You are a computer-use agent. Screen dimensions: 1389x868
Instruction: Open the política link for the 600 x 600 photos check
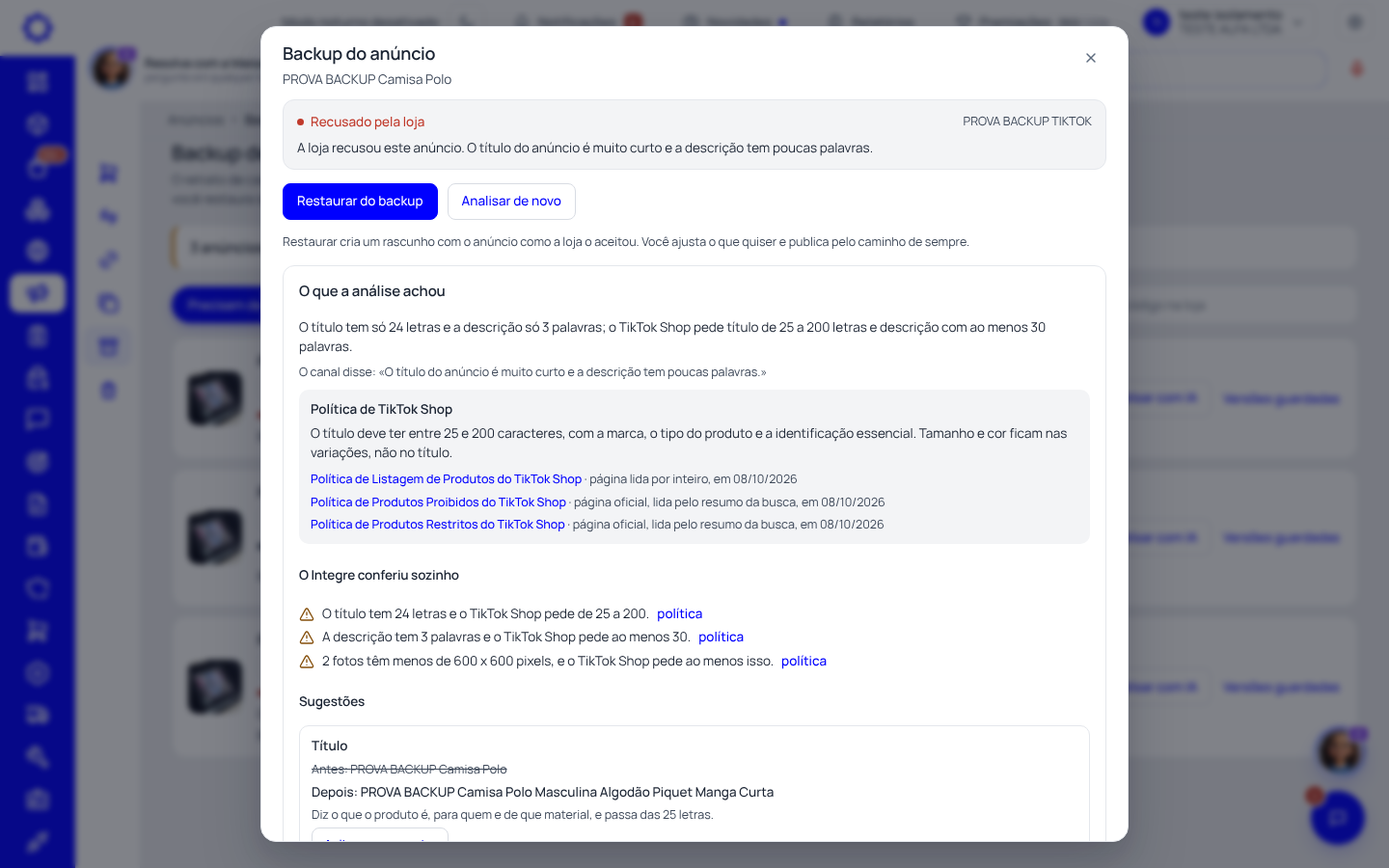click(x=803, y=662)
